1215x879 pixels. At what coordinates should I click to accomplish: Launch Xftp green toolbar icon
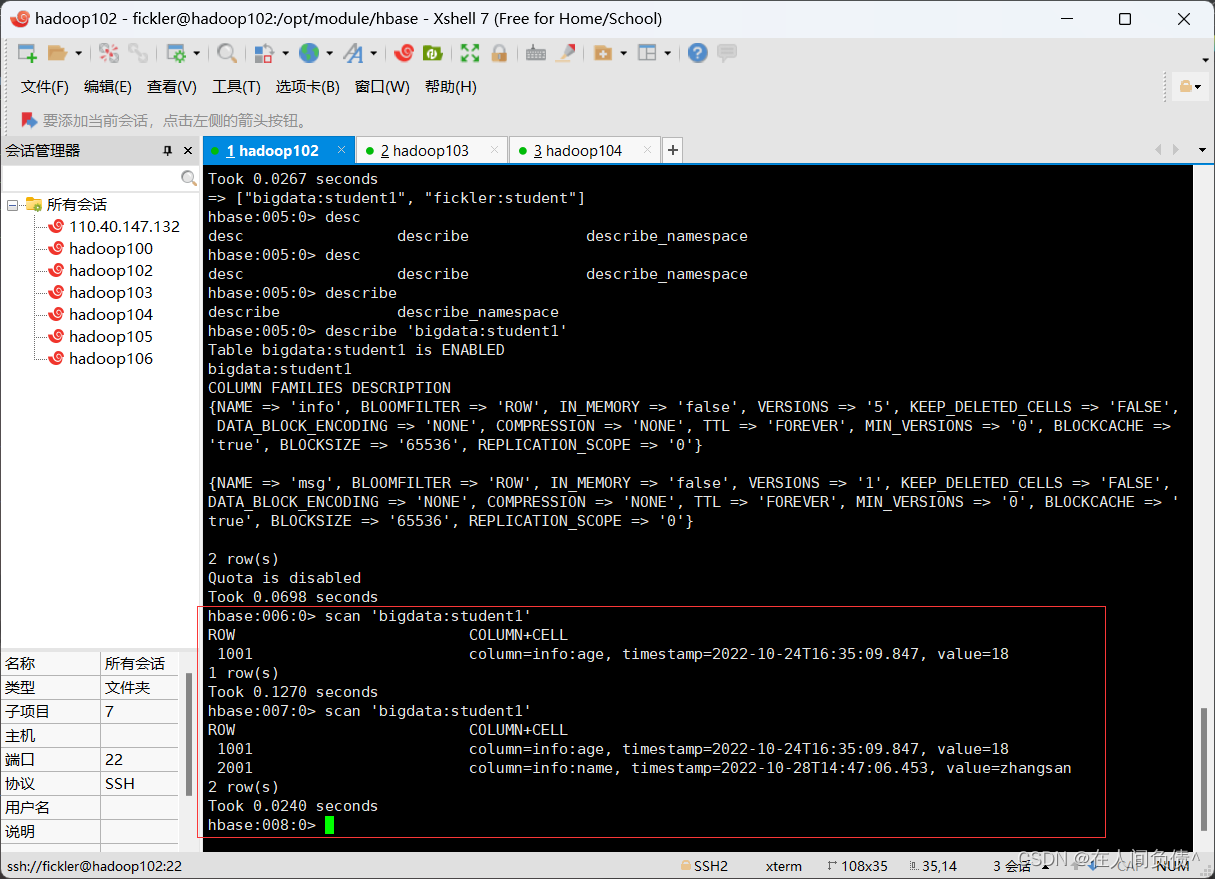pos(433,53)
